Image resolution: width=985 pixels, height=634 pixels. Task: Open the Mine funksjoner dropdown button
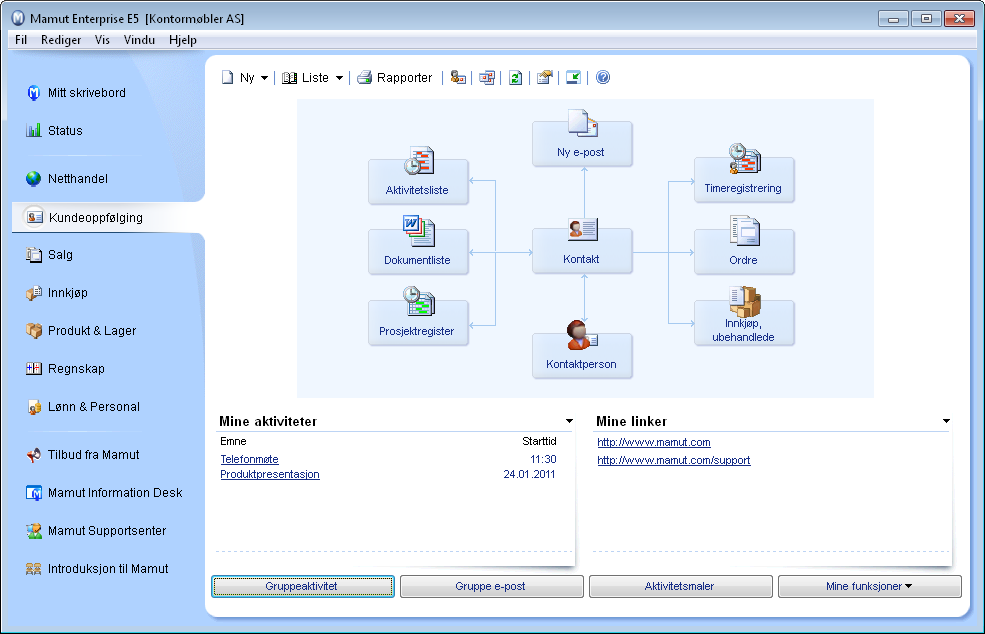tap(869, 586)
